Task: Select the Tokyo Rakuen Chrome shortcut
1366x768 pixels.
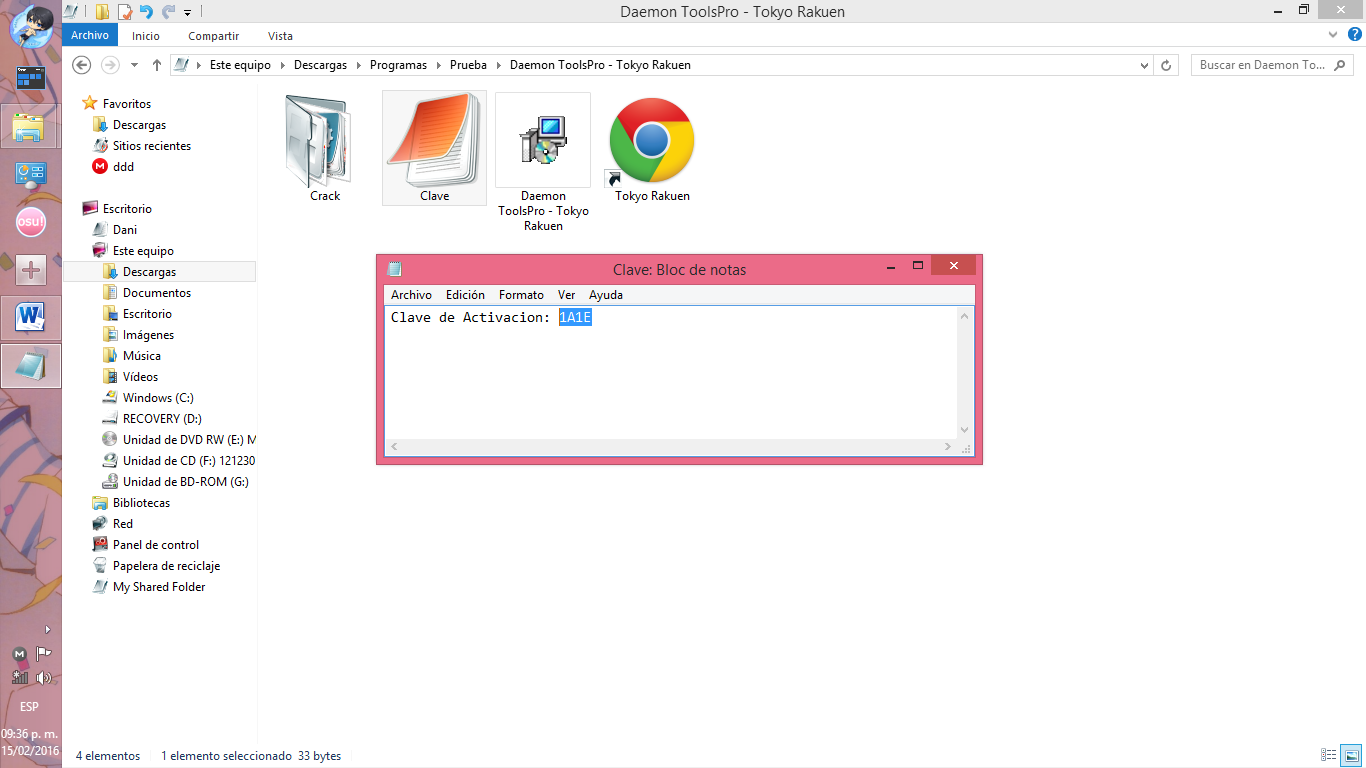Action: click(651, 141)
